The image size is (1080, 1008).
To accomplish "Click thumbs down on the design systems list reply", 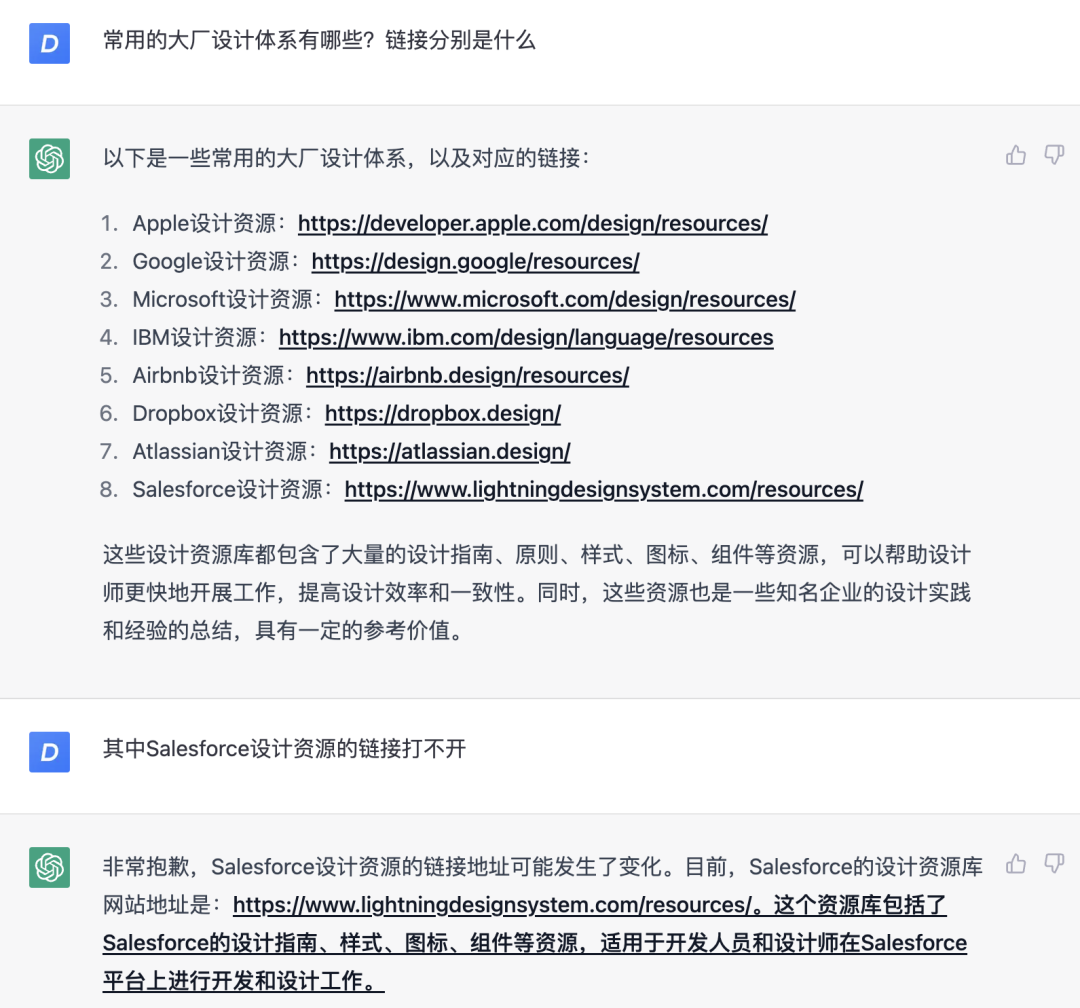I will (1055, 155).
